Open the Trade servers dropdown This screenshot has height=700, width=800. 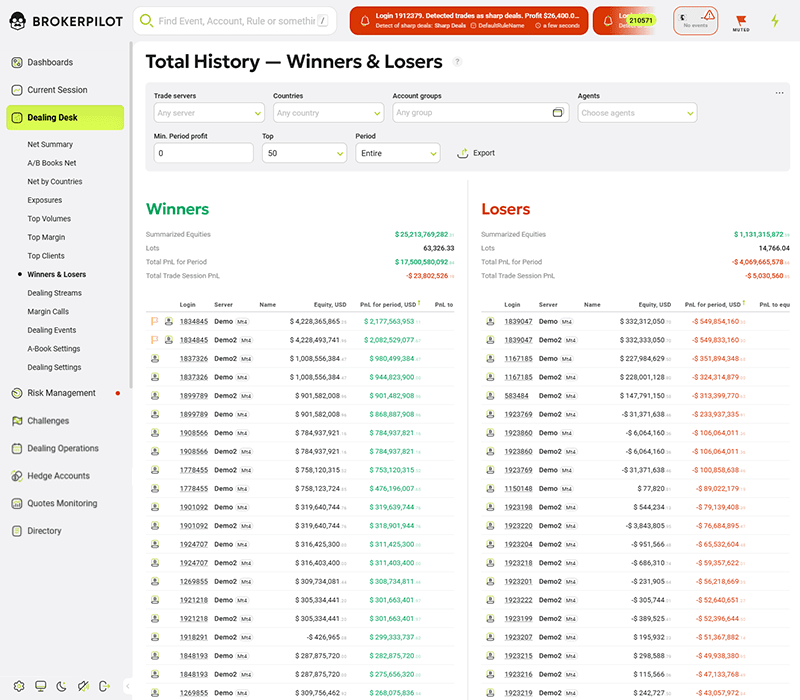(x=208, y=114)
